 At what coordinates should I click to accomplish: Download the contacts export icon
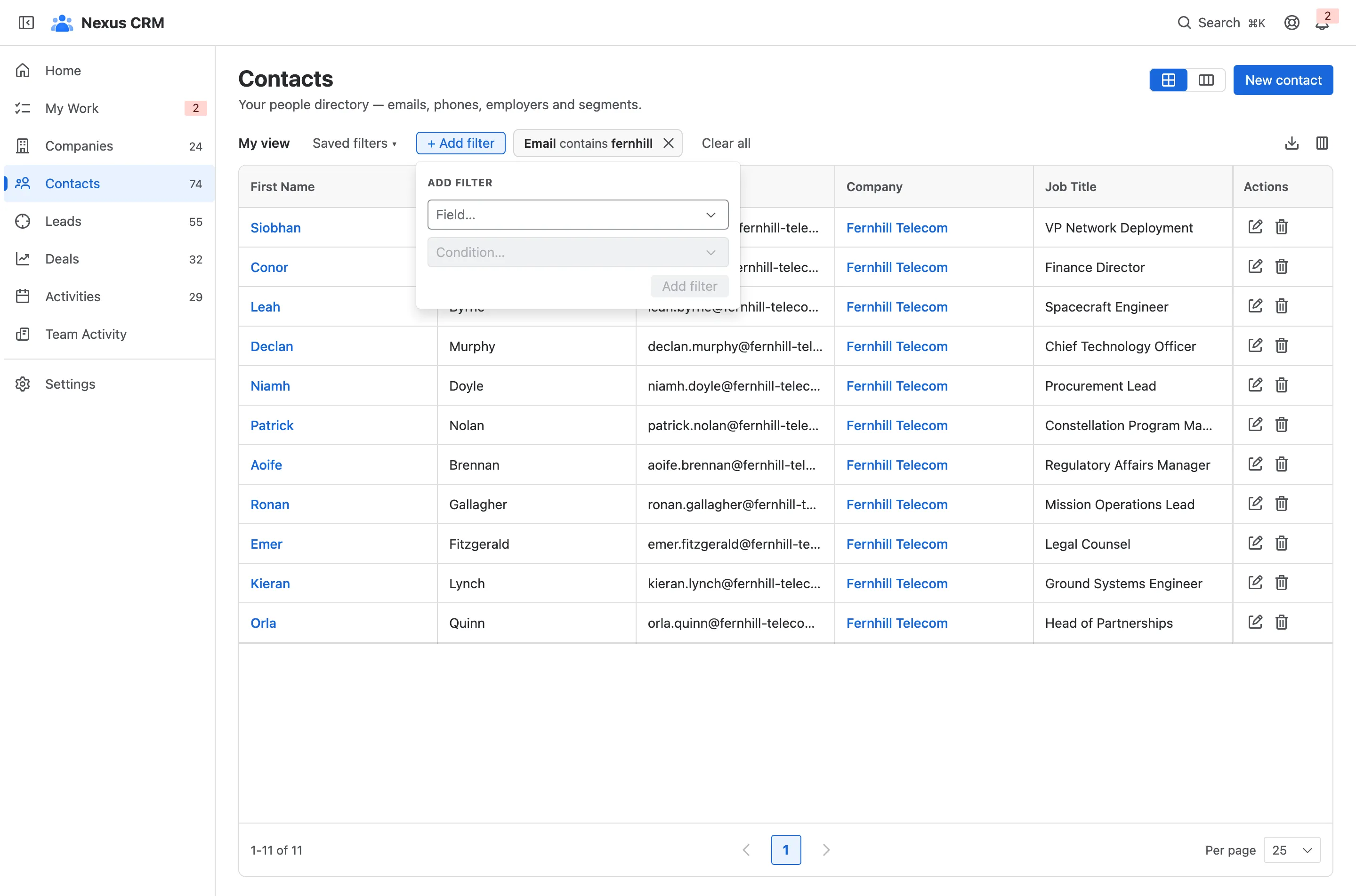coord(1291,143)
